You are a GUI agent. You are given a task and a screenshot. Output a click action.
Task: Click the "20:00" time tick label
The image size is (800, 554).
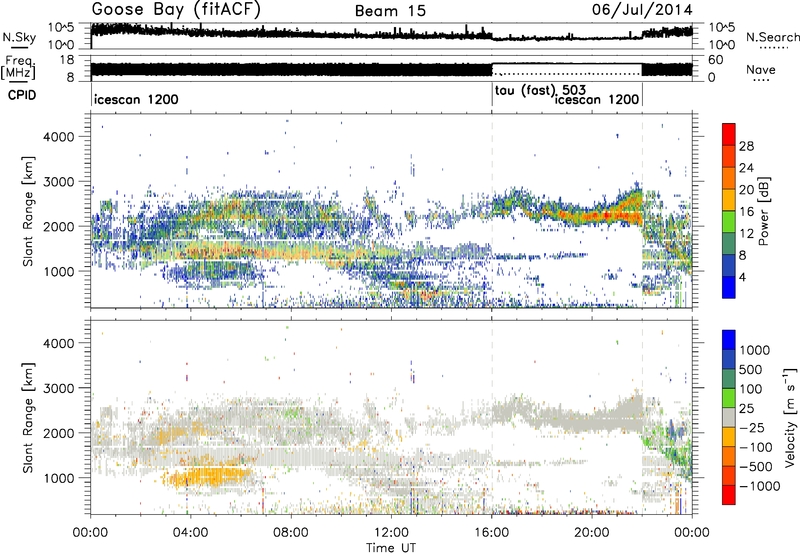tap(592, 533)
